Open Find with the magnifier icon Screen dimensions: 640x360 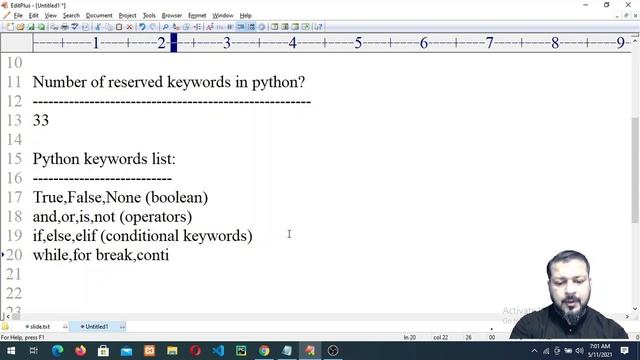165,27
